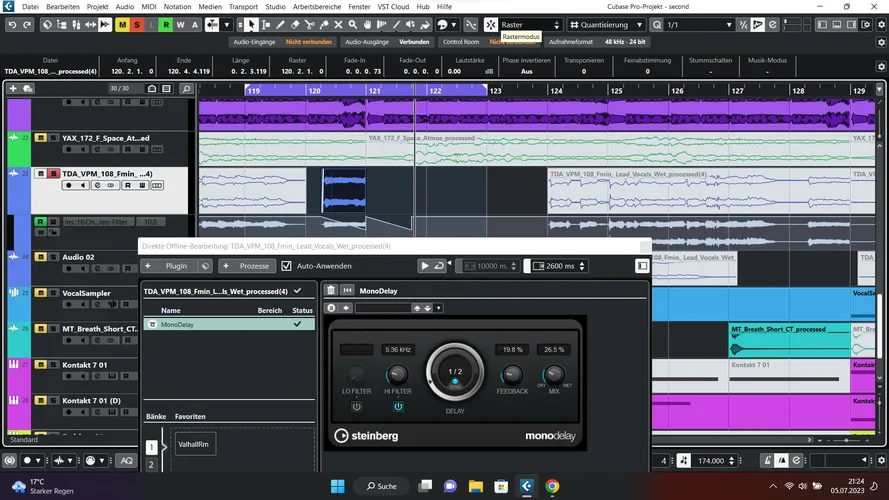This screenshot has width=889, height=500.
Task: Select the Mute X tool
Action: coord(338,25)
